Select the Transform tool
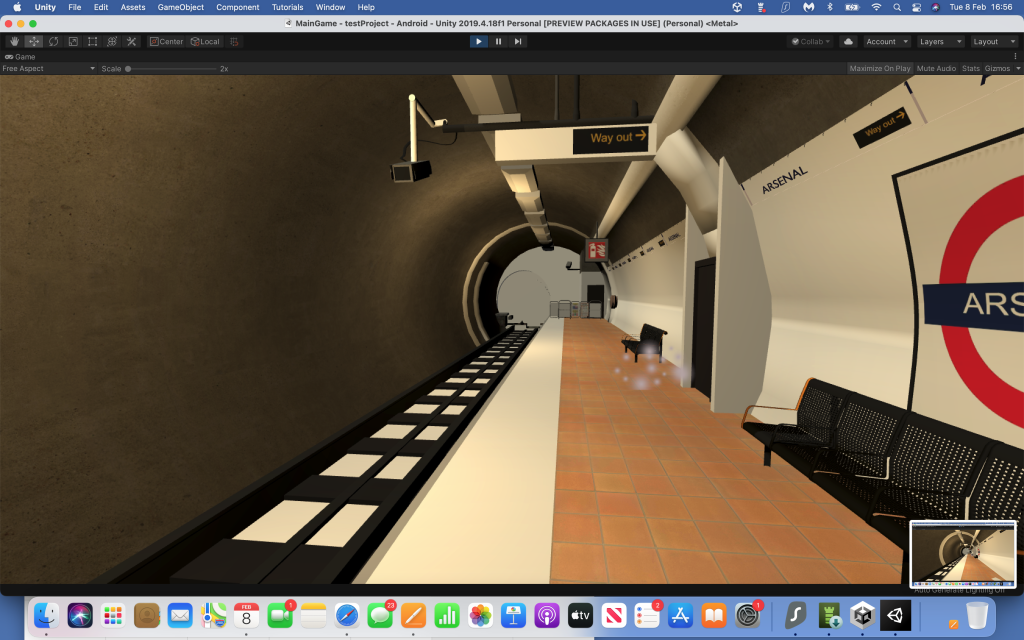Viewport: 1024px width, 640px height. [112, 41]
